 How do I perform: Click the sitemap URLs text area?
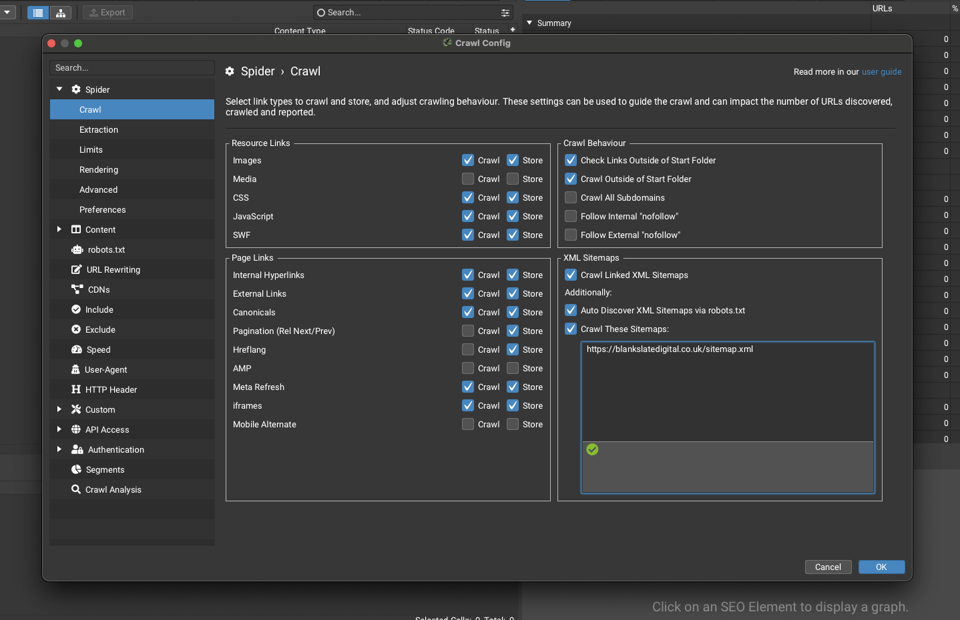point(727,392)
